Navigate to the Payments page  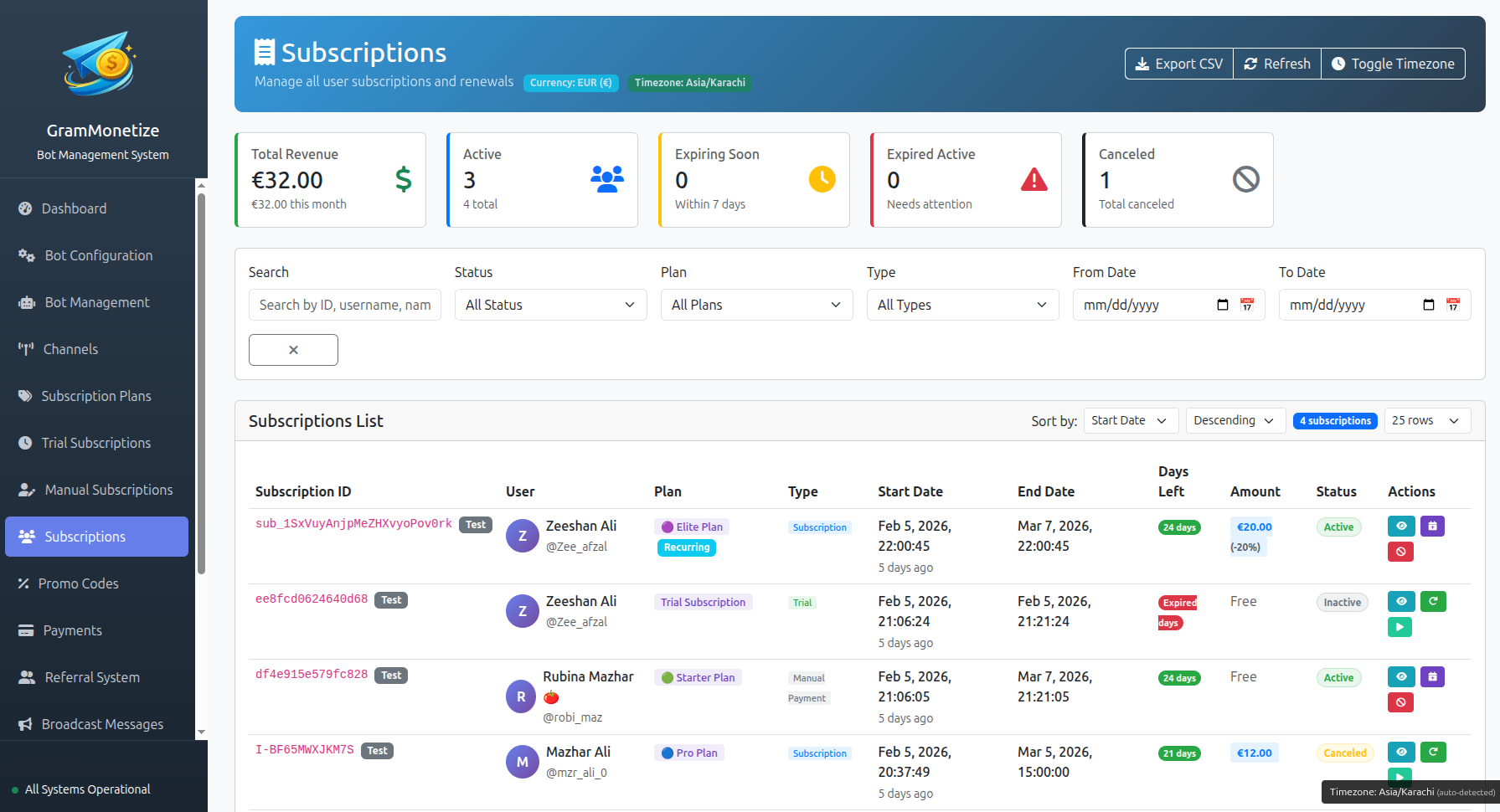coord(71,630)
